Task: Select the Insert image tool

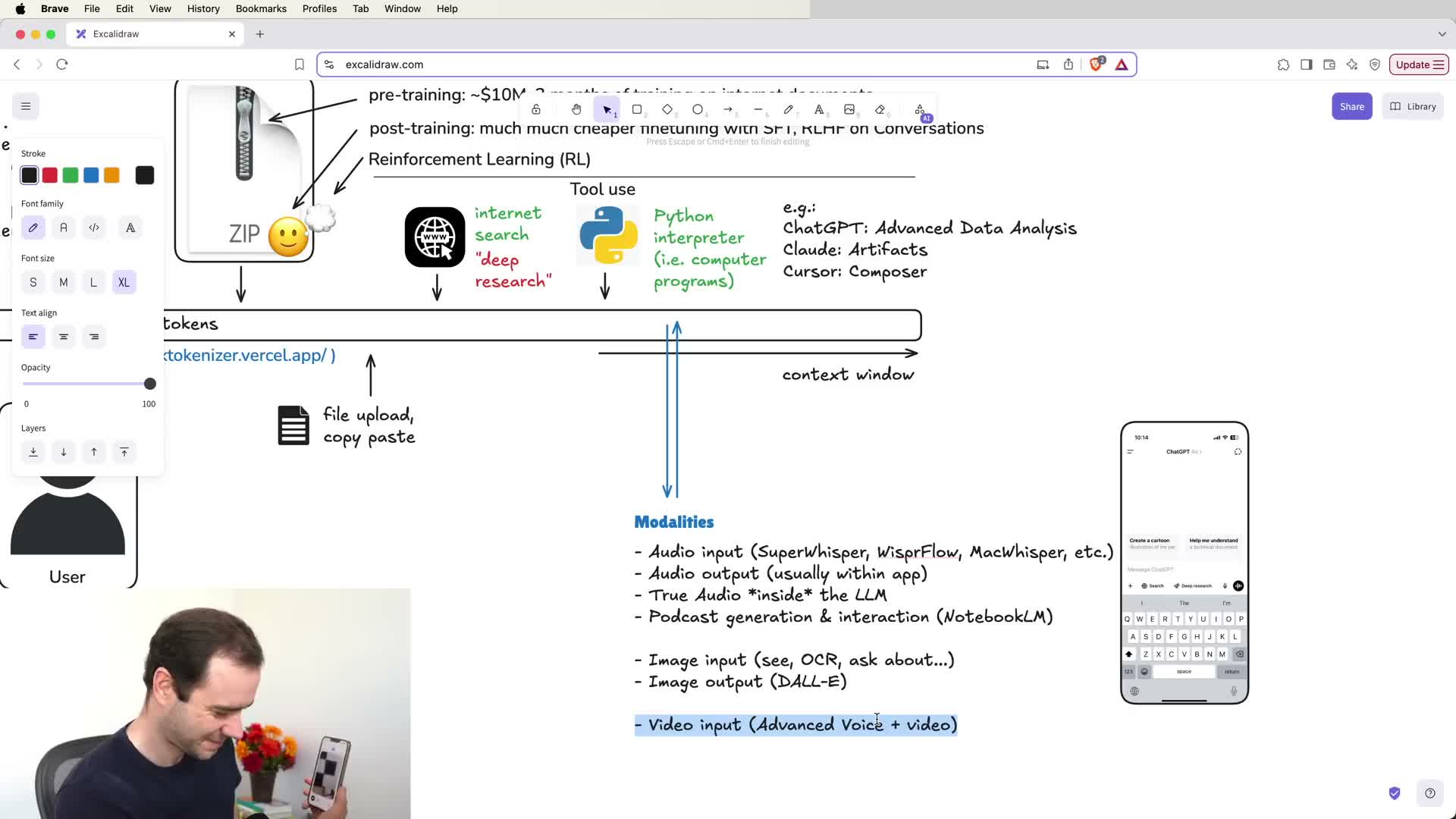Action: 849,109
